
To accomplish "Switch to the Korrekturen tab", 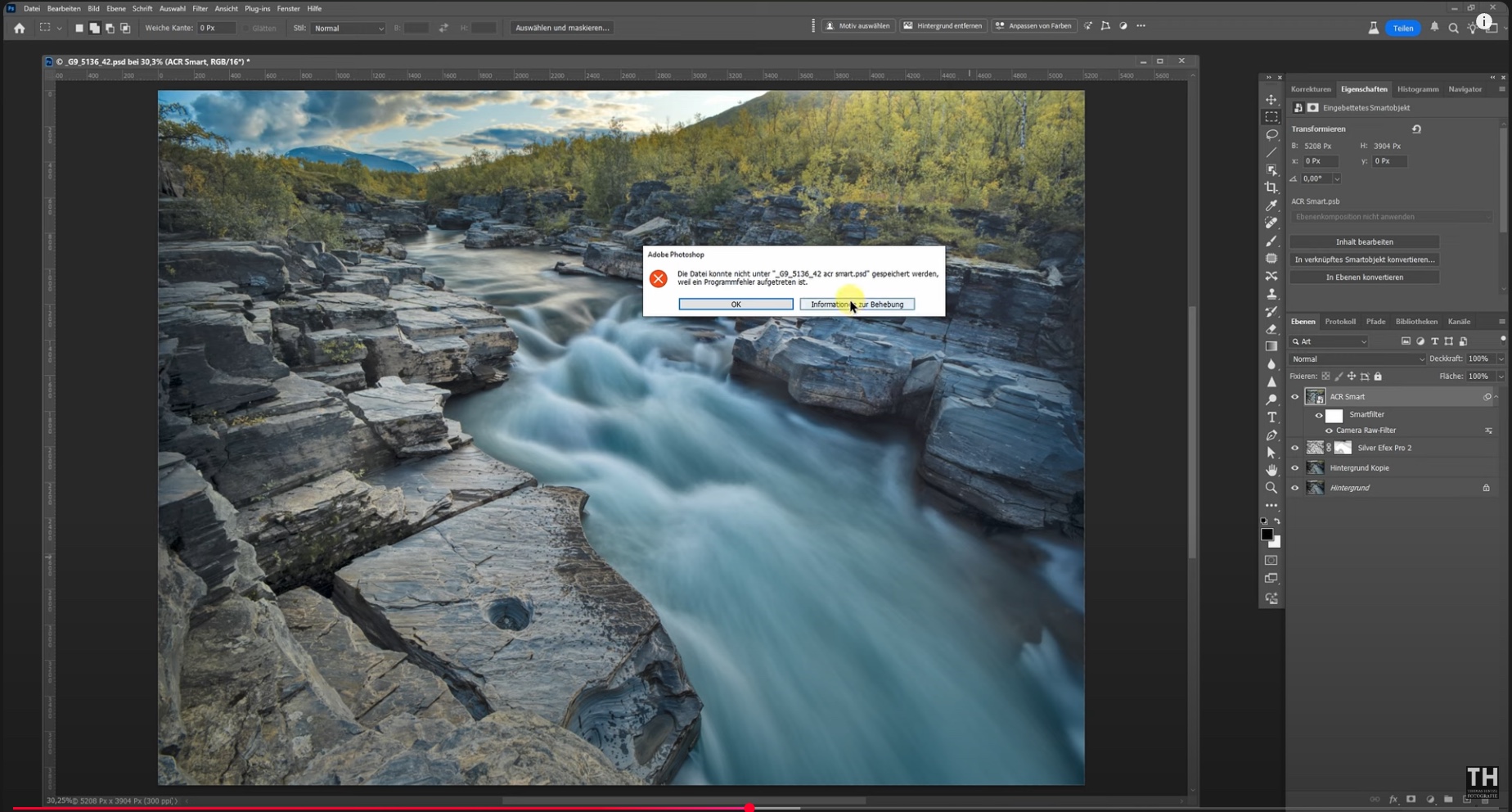I will (1312, 89).
